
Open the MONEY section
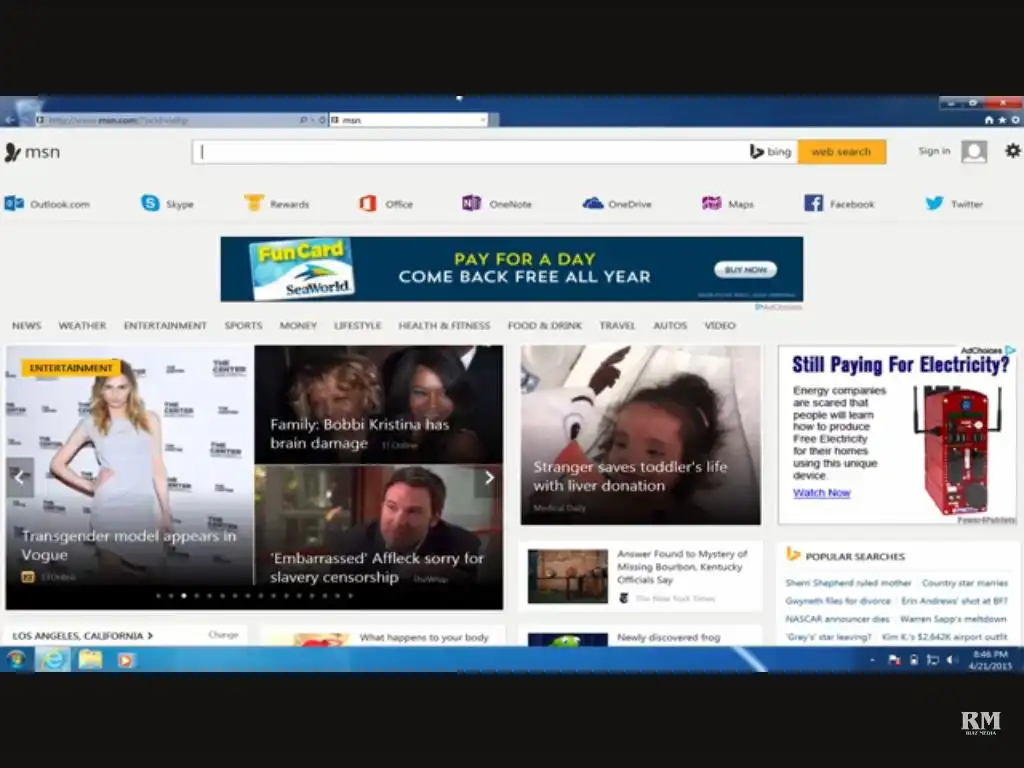(298, 325)
